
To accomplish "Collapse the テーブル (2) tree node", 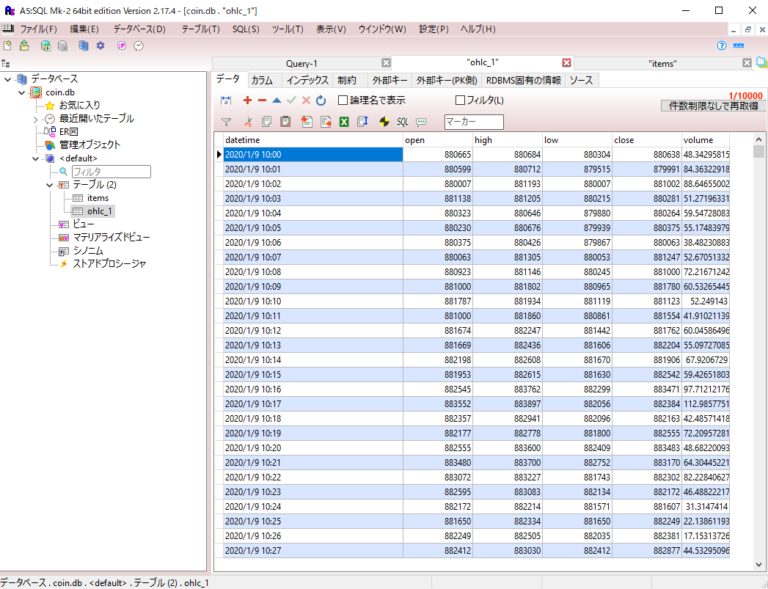I will click(49, 185).
